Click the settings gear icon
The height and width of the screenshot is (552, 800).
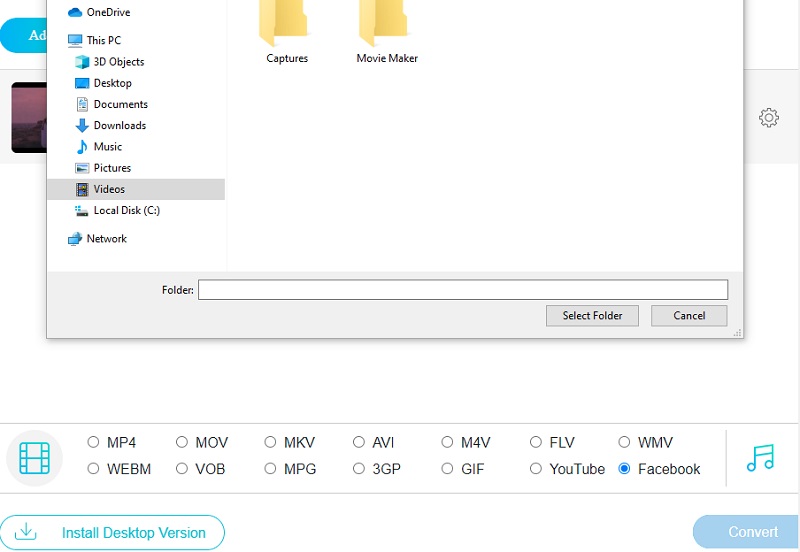(x=768, y=118)
